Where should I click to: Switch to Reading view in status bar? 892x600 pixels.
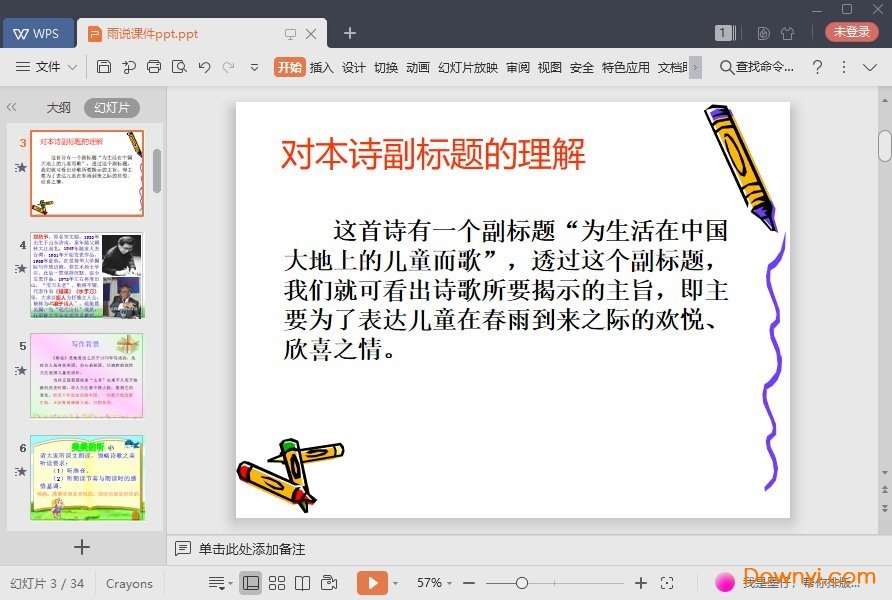coord(302,583)
